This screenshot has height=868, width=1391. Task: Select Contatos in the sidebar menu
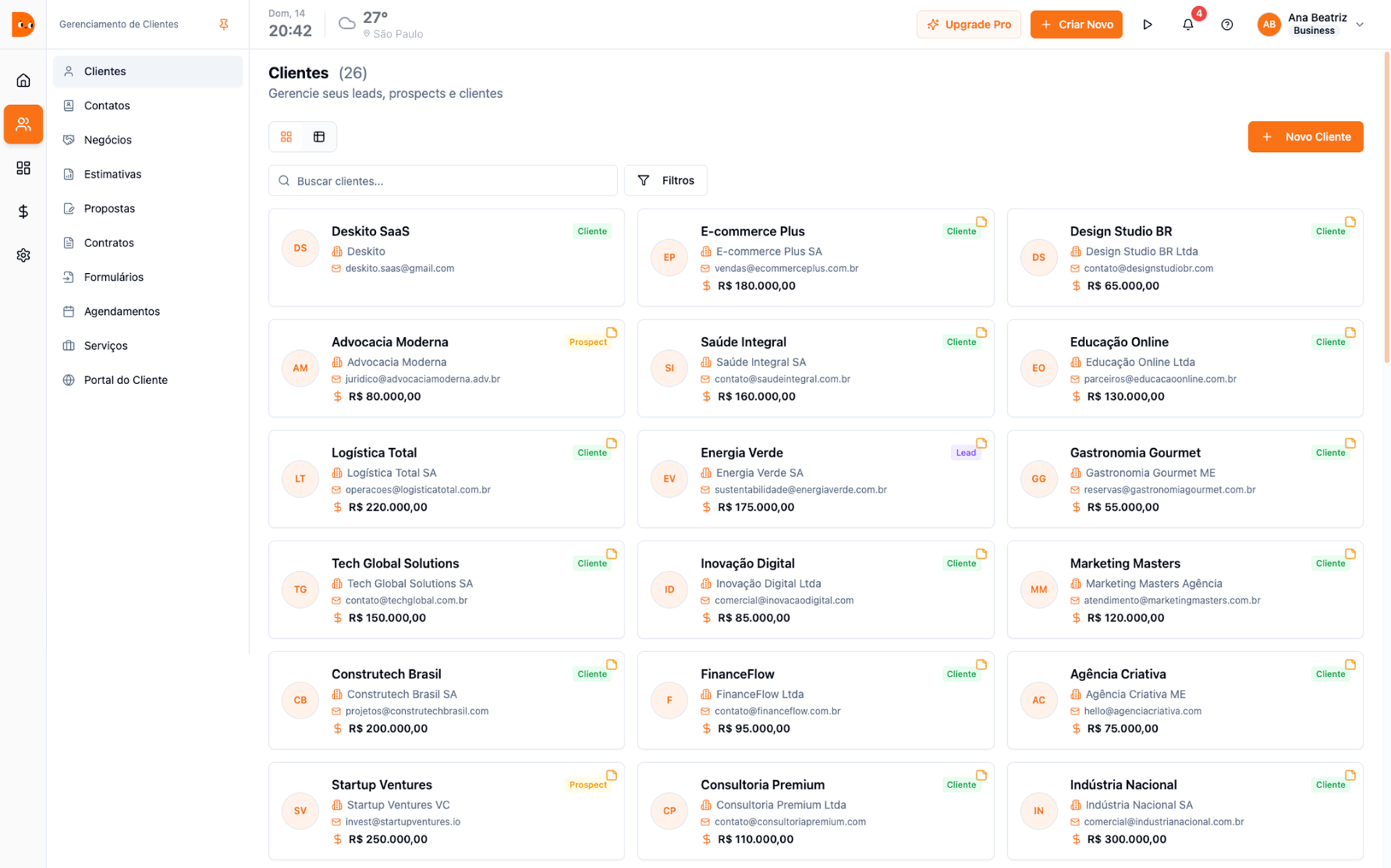(x=106, y=105)
